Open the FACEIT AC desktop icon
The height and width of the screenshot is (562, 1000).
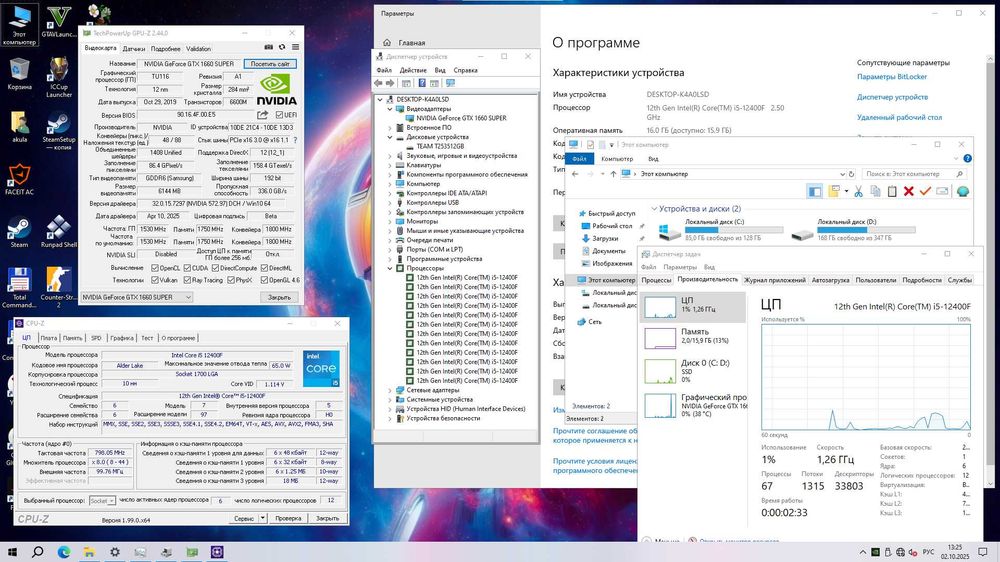(18, 179)
